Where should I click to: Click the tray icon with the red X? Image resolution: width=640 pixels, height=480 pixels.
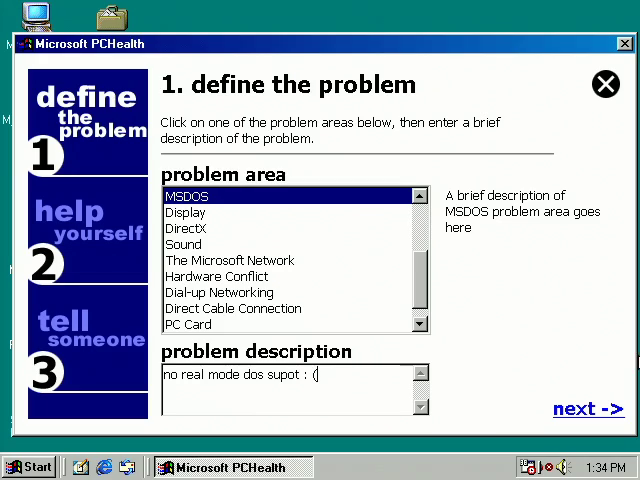(x=546, y=467)
